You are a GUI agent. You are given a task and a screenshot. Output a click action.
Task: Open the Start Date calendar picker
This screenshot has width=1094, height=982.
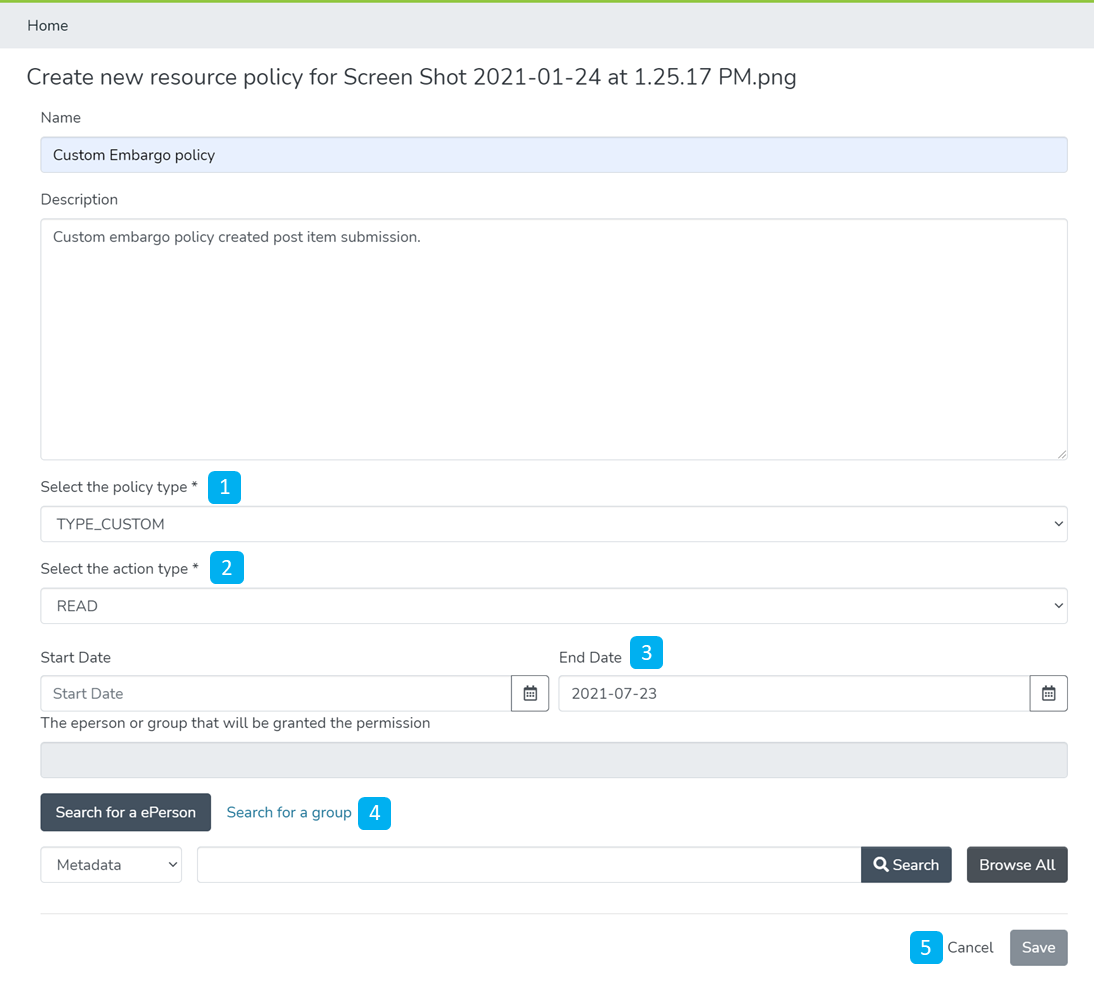coord(530,693)
